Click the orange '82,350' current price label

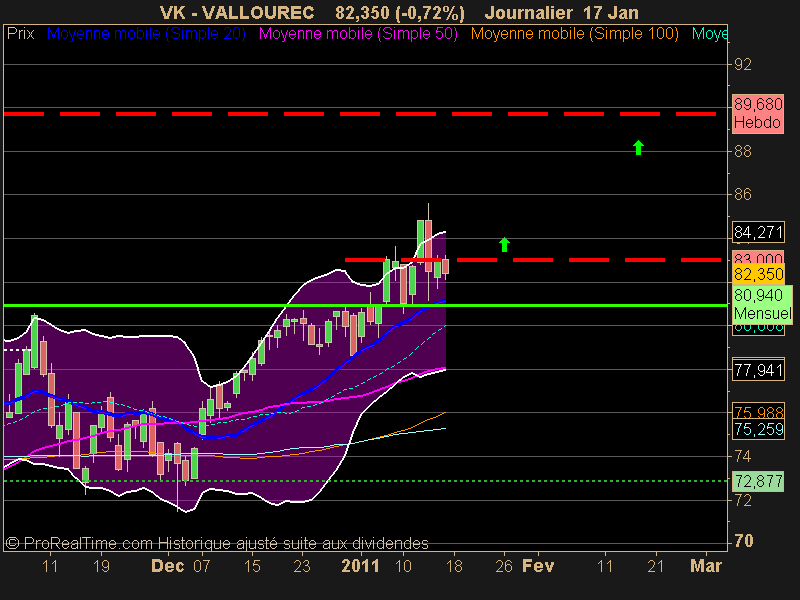[758, 274]
